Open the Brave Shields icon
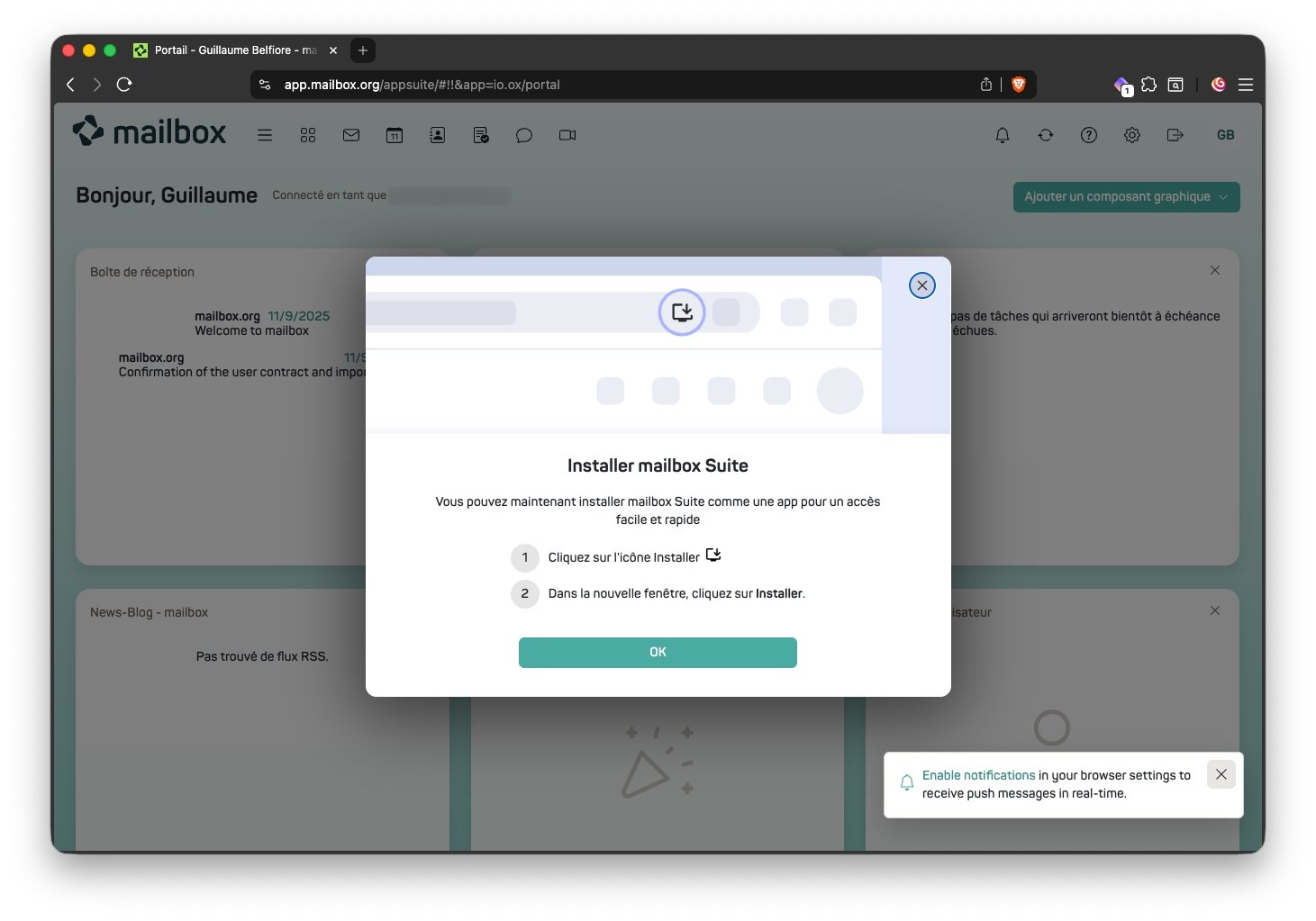 (1019, 85)
